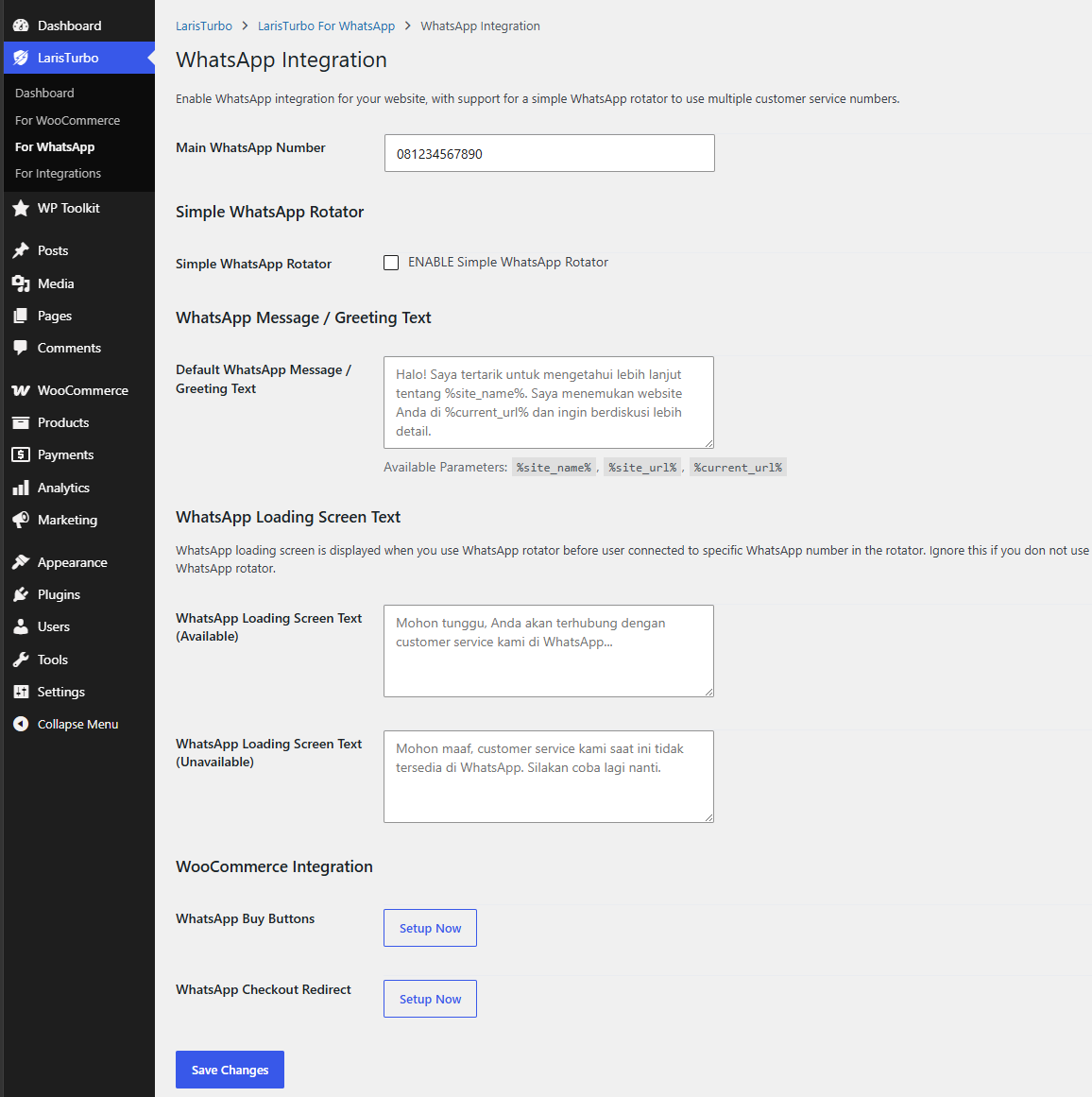Click the Plugins plug icon

click(21, 594)
